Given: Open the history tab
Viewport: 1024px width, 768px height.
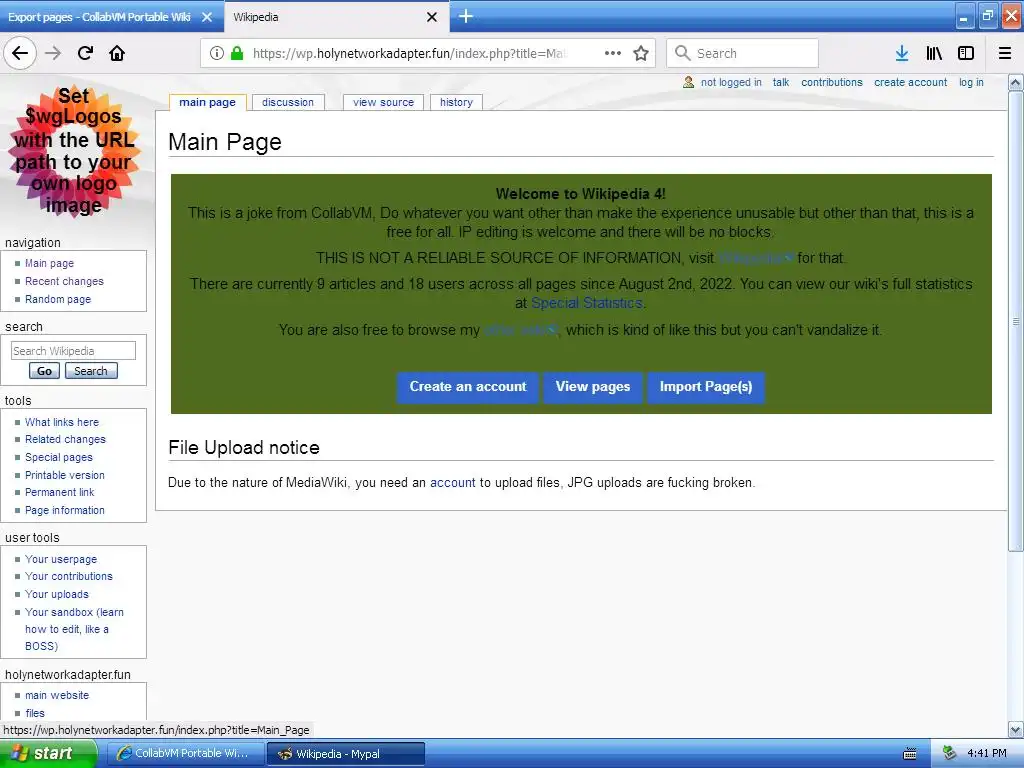Looking at the screenshot, I should 456,102.
